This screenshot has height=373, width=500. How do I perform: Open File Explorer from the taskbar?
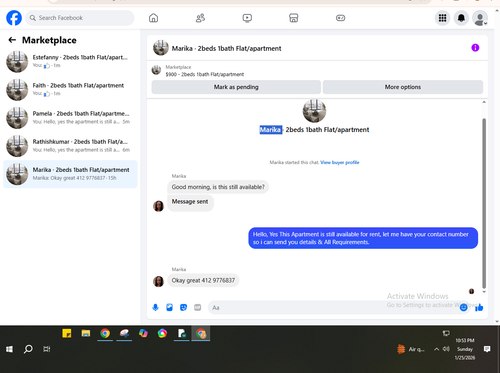[x=86, y=333]
